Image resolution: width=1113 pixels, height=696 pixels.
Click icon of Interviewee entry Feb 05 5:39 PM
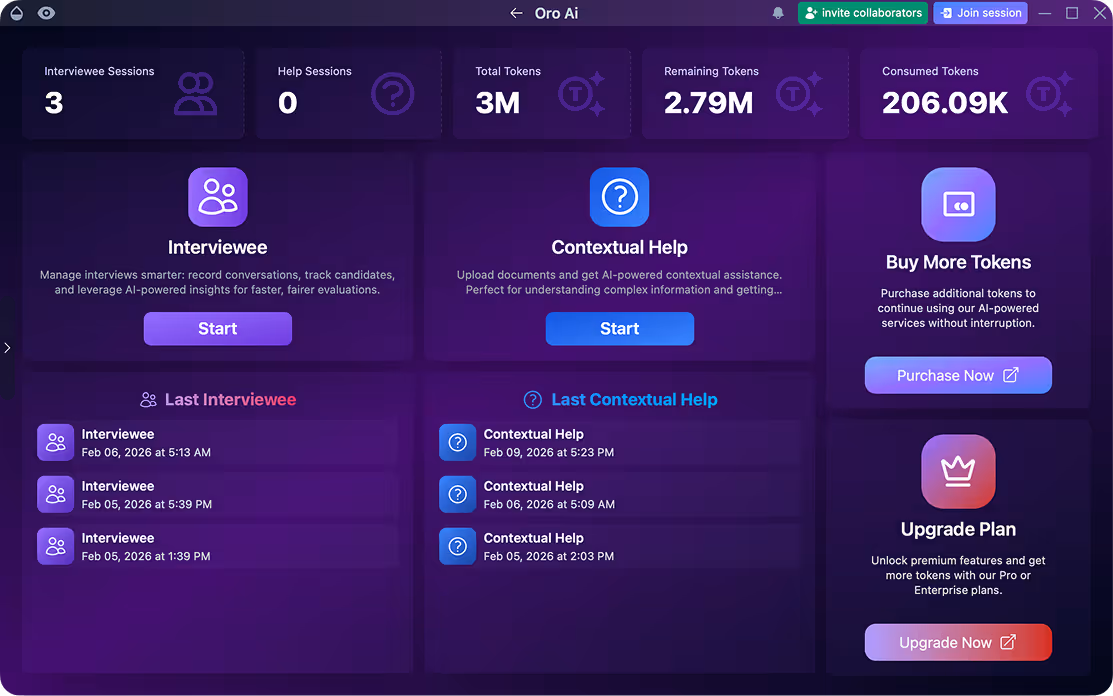[x=55, y=495]
